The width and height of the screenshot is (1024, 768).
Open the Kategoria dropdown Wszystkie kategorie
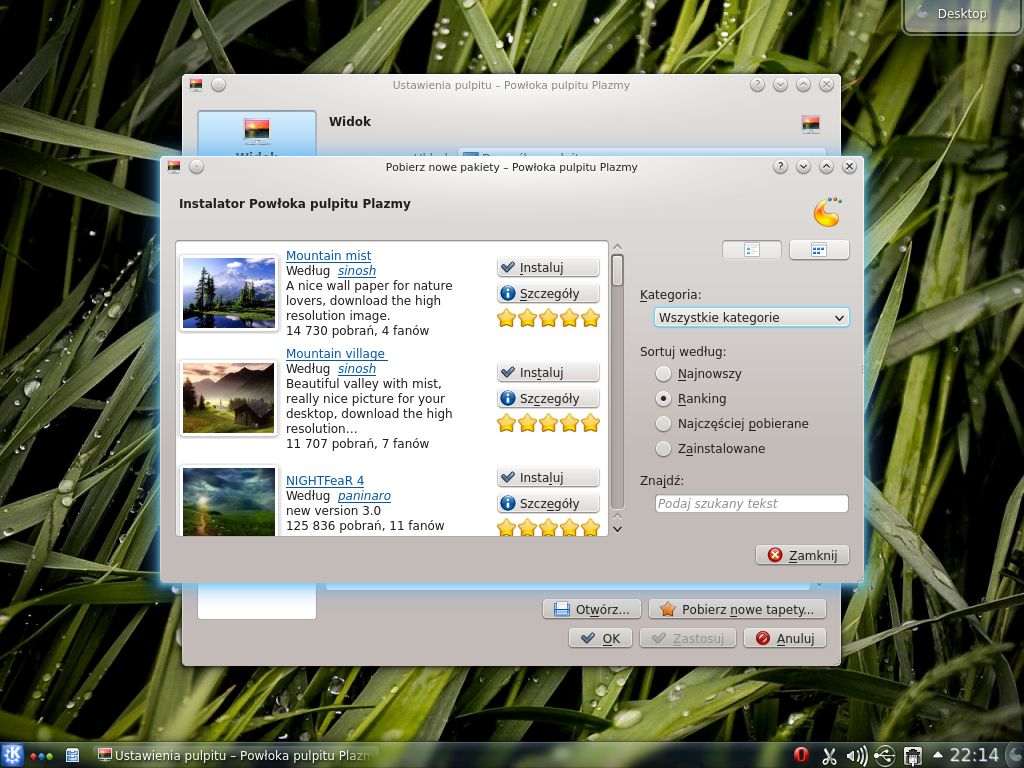751,317
